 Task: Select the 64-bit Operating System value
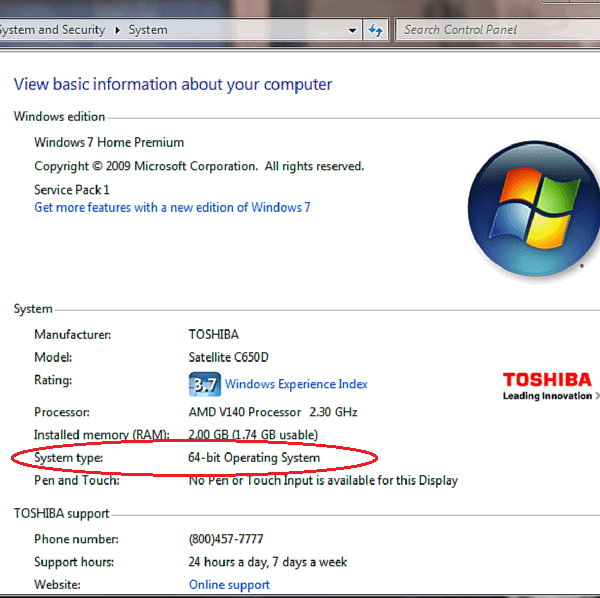(254, 458)
